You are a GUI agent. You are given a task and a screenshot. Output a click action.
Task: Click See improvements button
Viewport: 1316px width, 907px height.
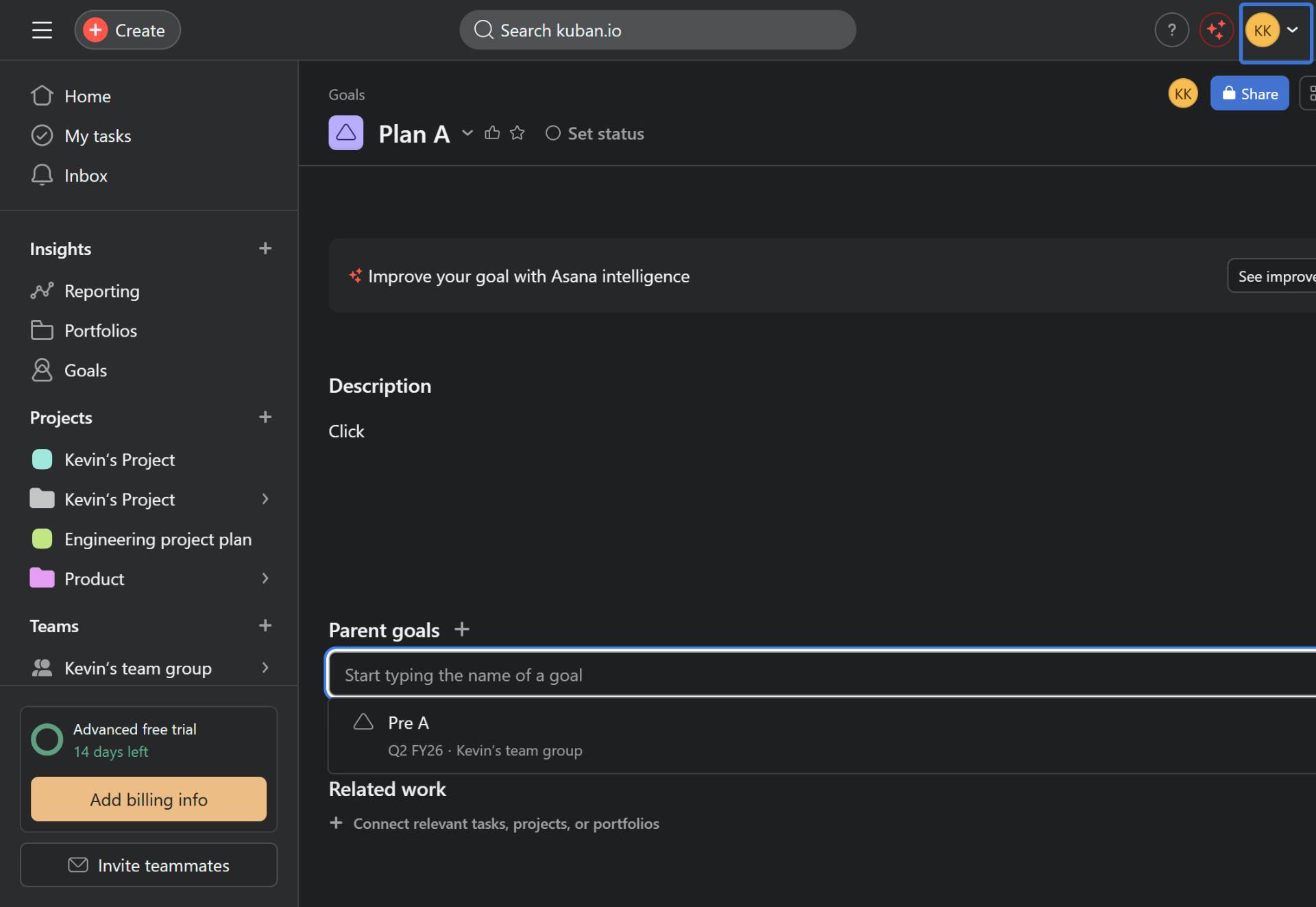[1272, 276]
